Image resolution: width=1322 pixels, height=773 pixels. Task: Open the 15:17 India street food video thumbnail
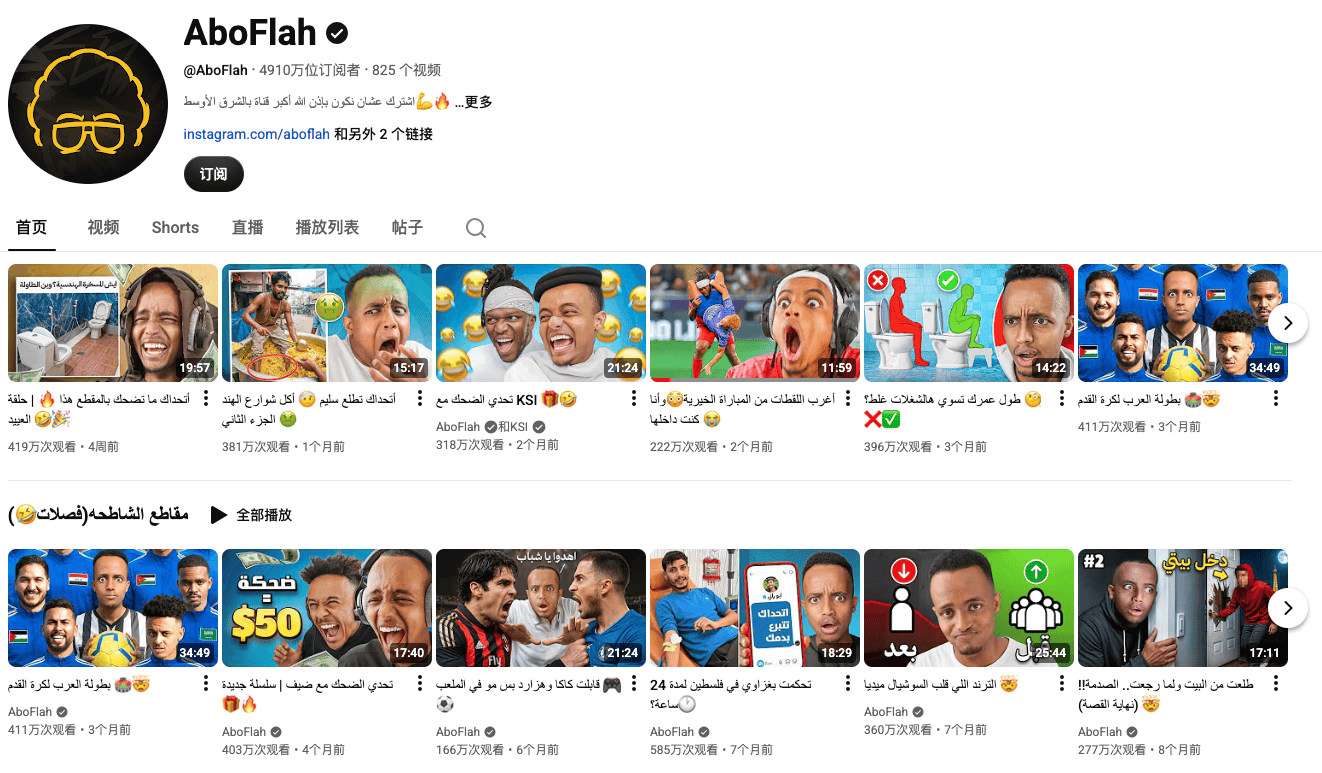pyautogui.click(x=327, y=323)
